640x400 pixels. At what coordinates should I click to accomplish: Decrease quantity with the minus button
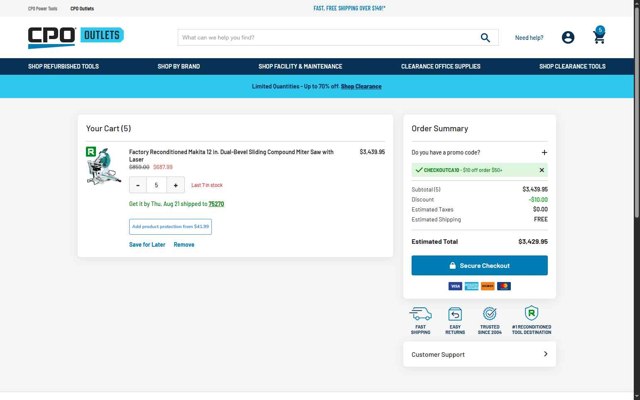138,185
